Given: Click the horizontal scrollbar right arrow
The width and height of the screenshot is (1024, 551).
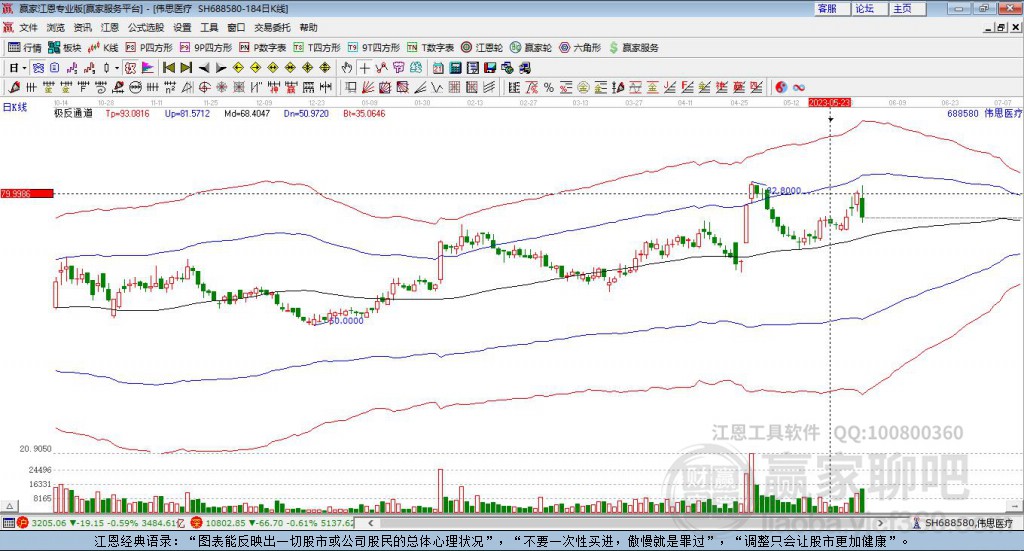Looking at the screenshot, I should (x=880, y=523).
